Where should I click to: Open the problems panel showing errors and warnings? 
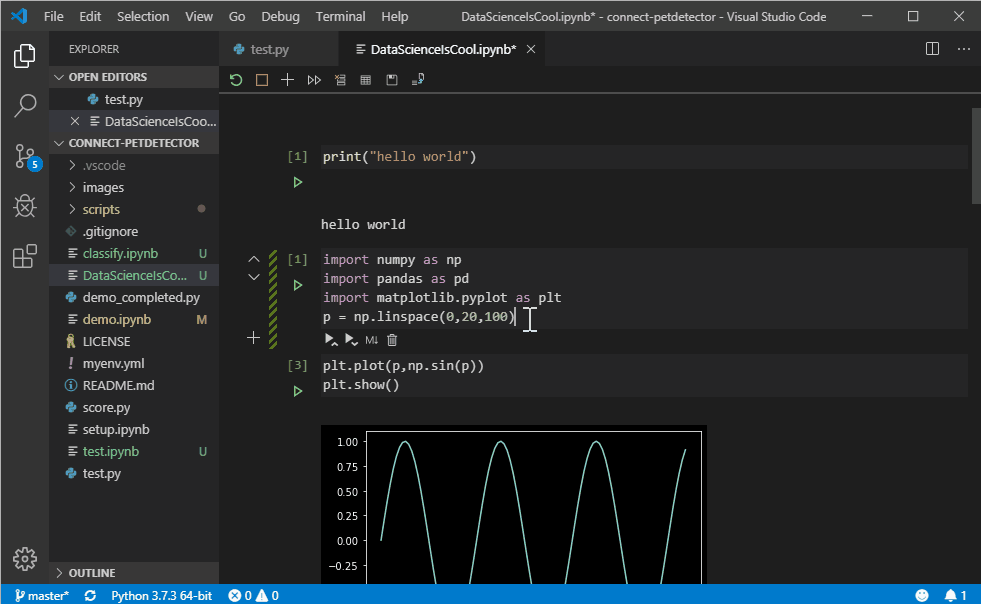[253, 595]
